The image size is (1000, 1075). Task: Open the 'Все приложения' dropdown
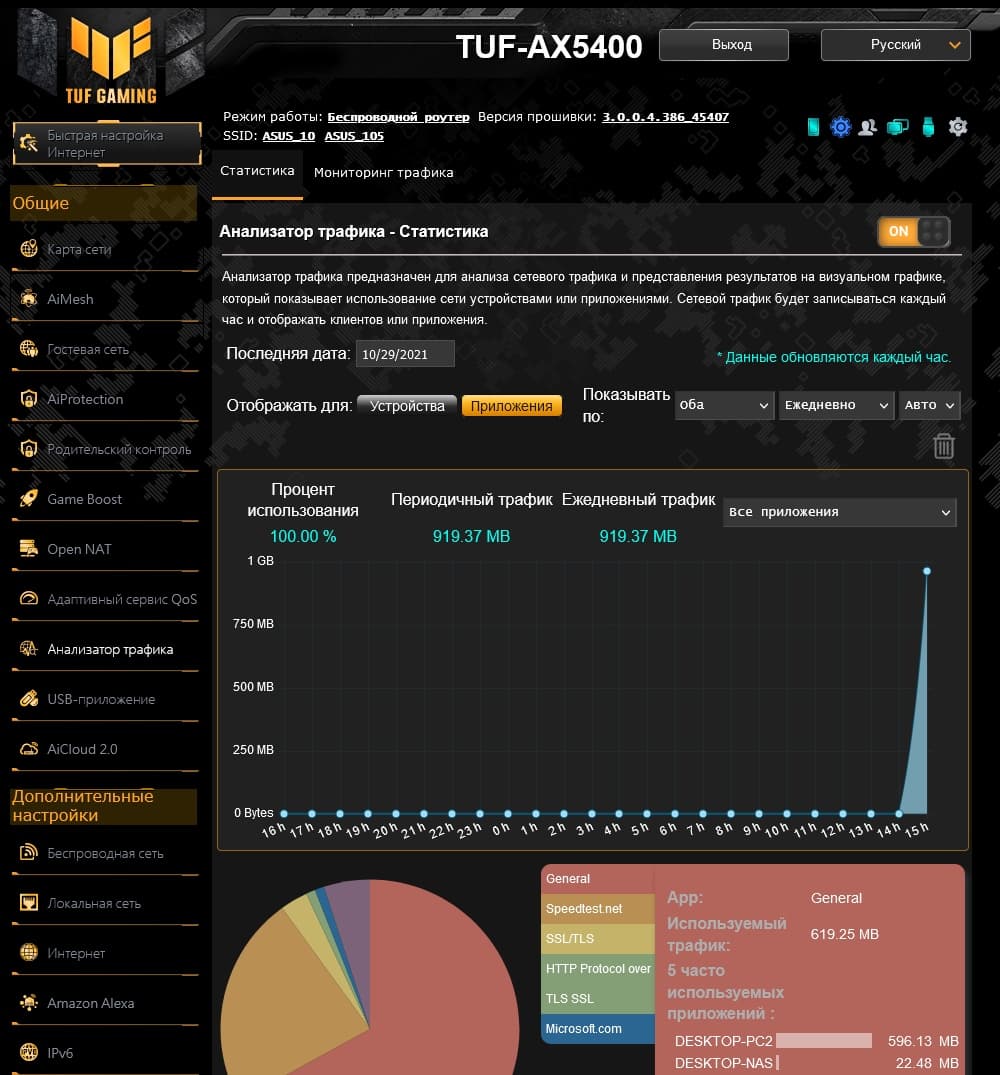840,512
